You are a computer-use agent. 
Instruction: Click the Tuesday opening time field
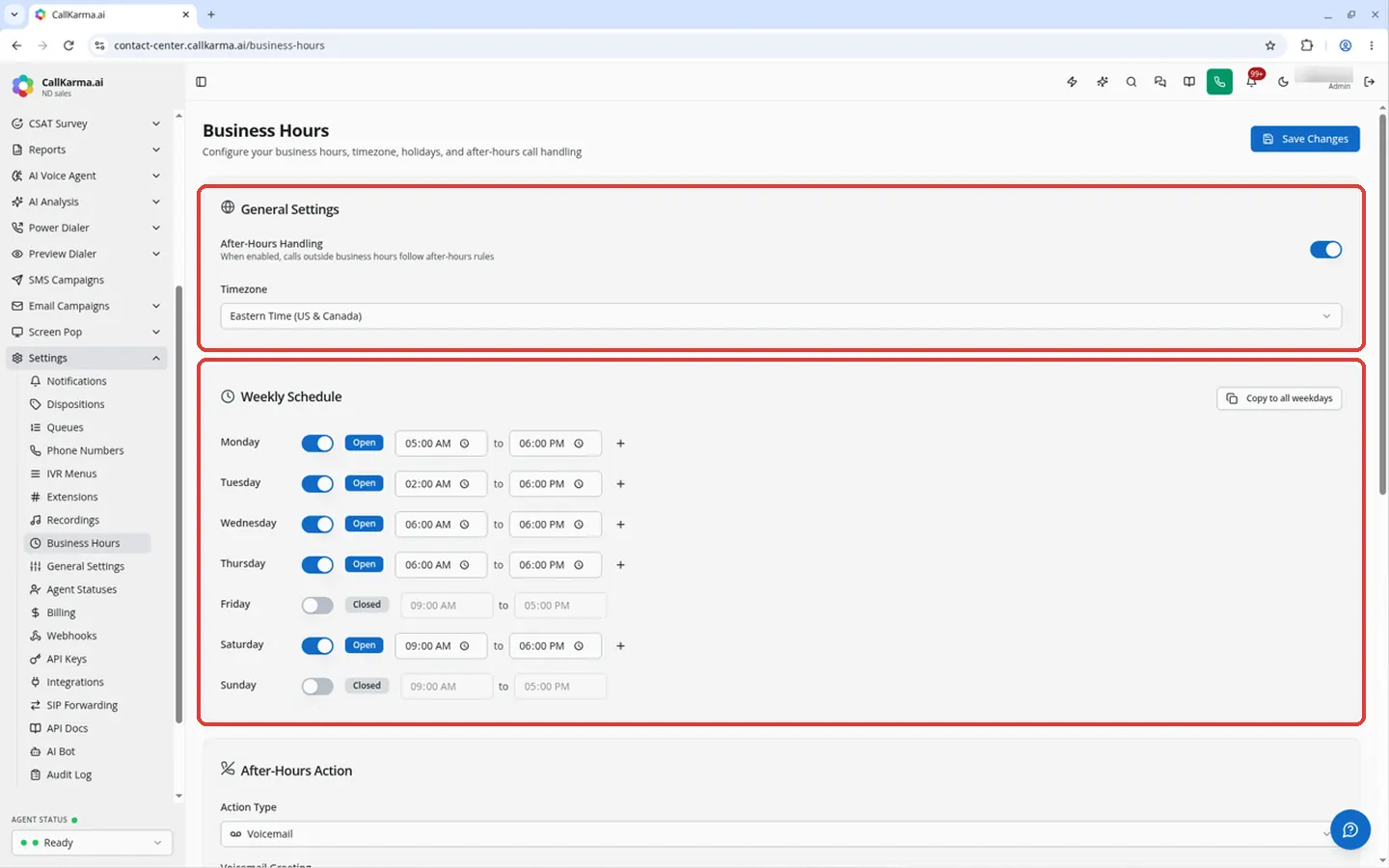click(441, 484)
